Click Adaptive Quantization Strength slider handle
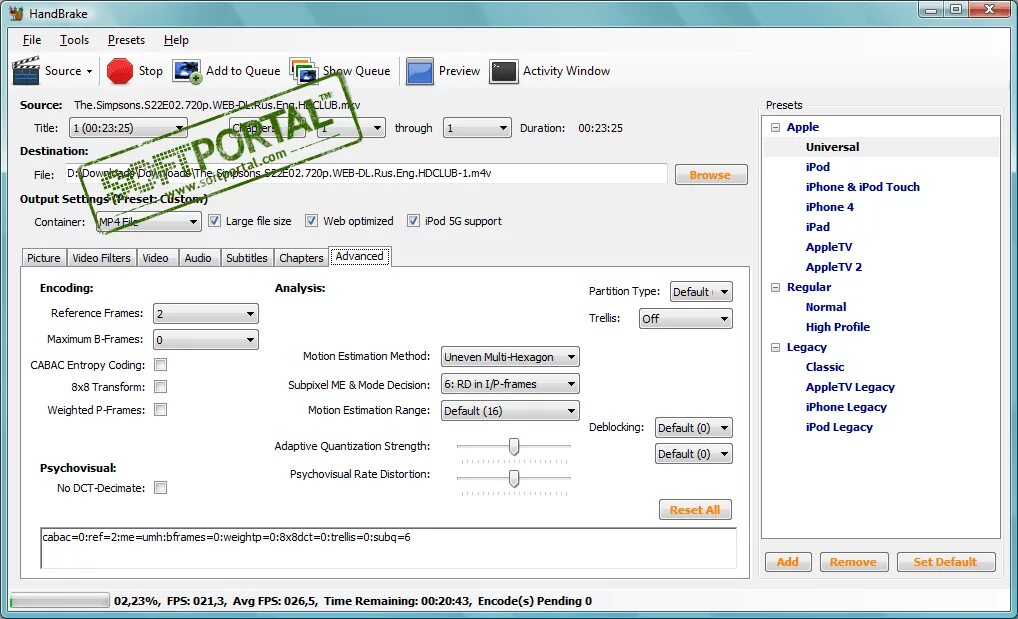The width and height of the screenshot is (1018, 619). [x=514, y=446]
